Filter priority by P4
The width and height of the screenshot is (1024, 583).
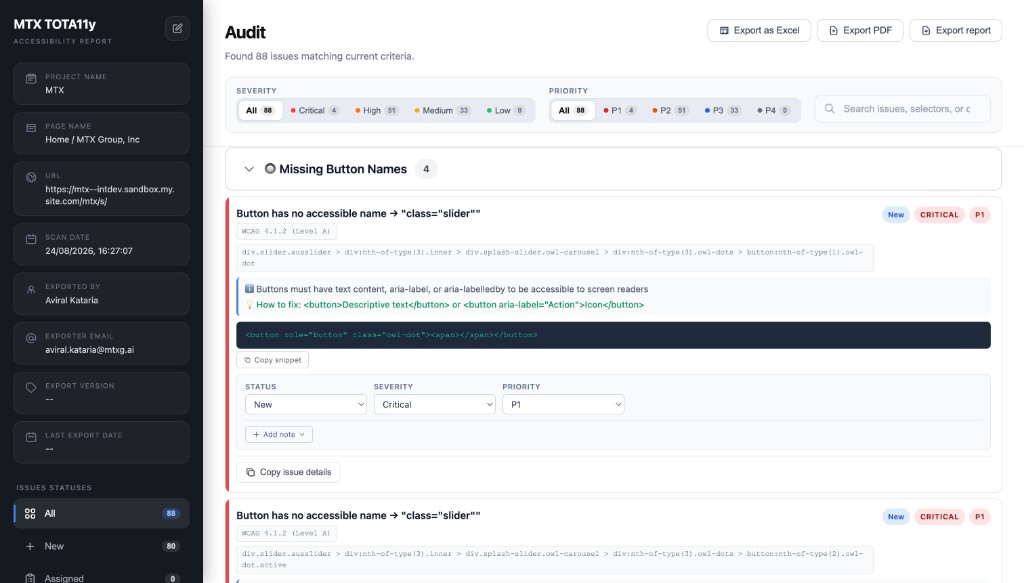coord(774,110)
